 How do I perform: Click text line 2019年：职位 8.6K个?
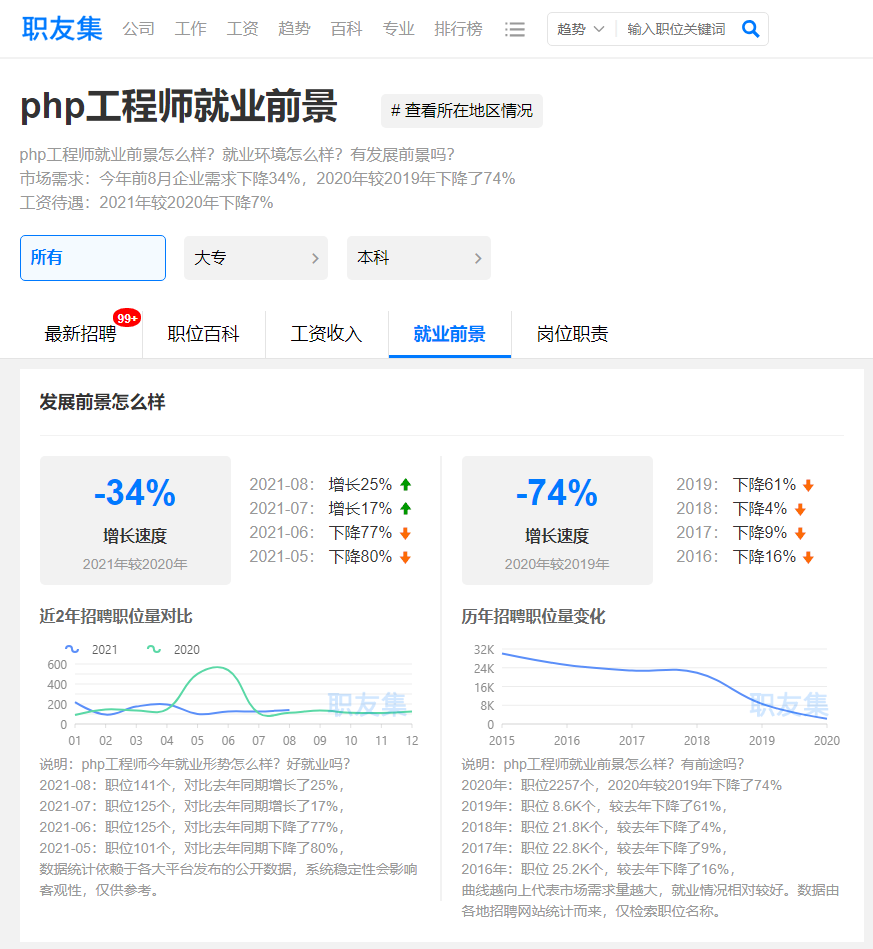pyautogui.click(x=595, y=807)
